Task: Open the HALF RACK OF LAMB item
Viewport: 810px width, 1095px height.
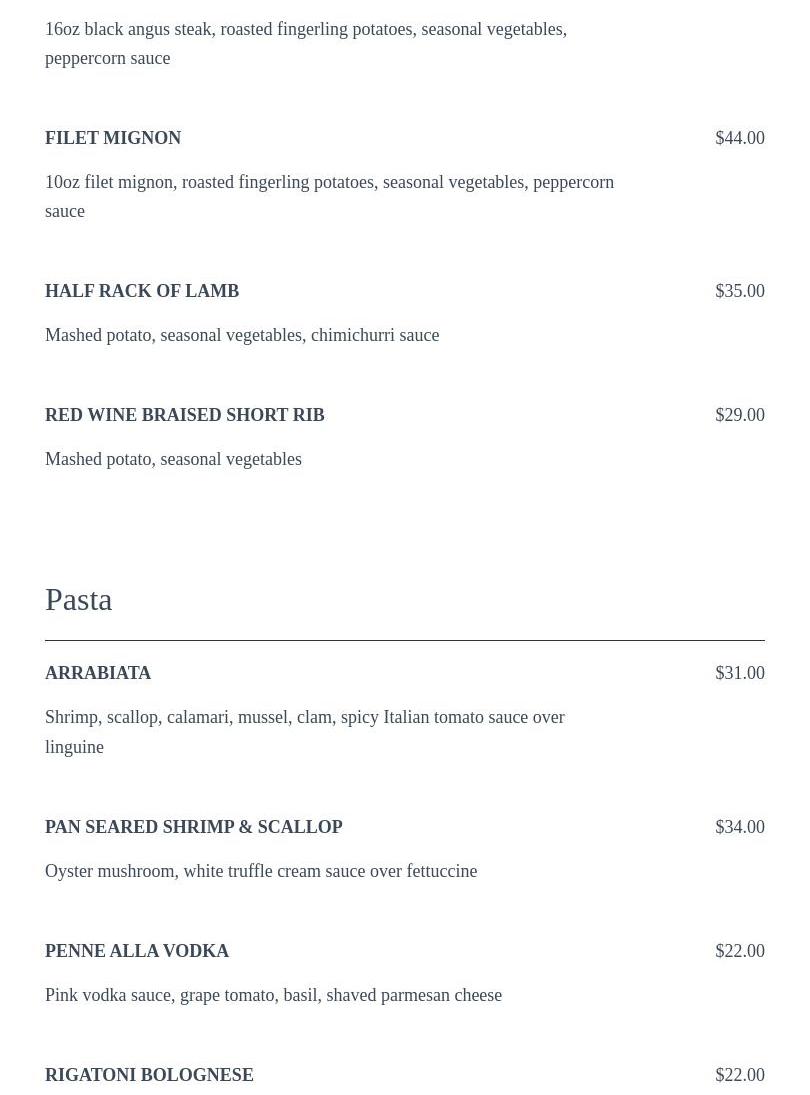Action: click(x=142, y=291)
